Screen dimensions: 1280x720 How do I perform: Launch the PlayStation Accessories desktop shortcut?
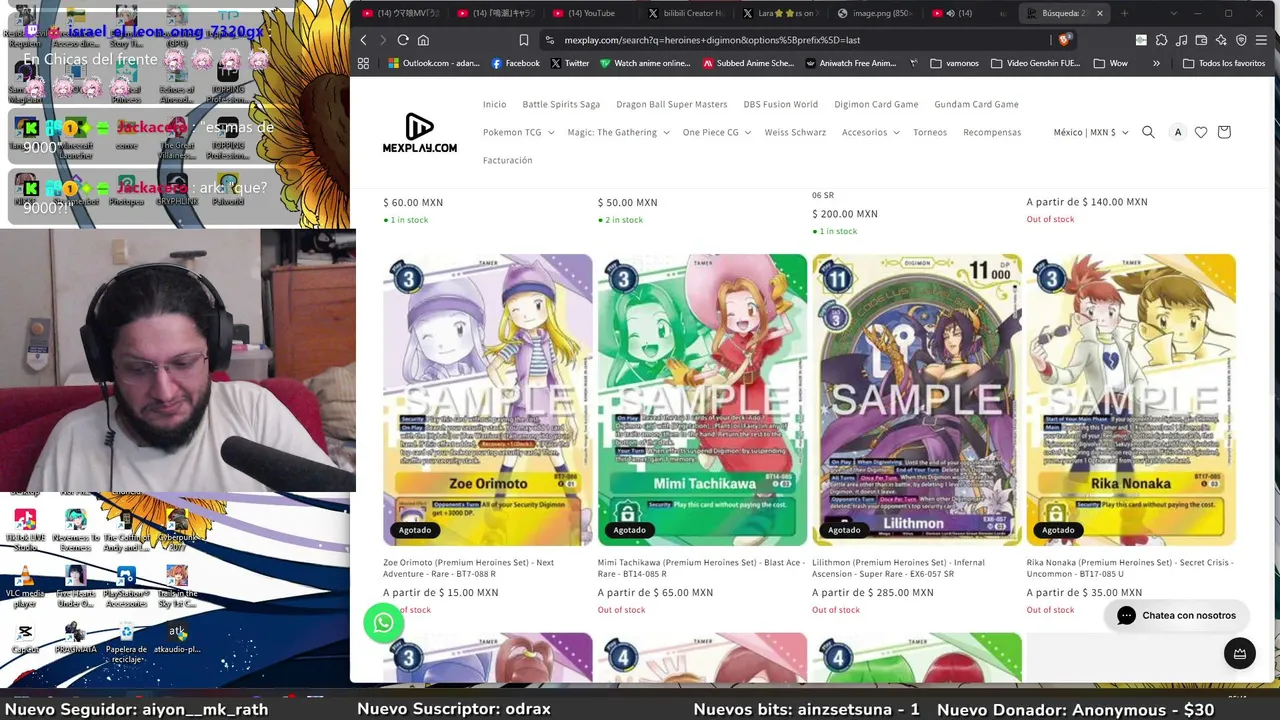(x=126, y=587)
